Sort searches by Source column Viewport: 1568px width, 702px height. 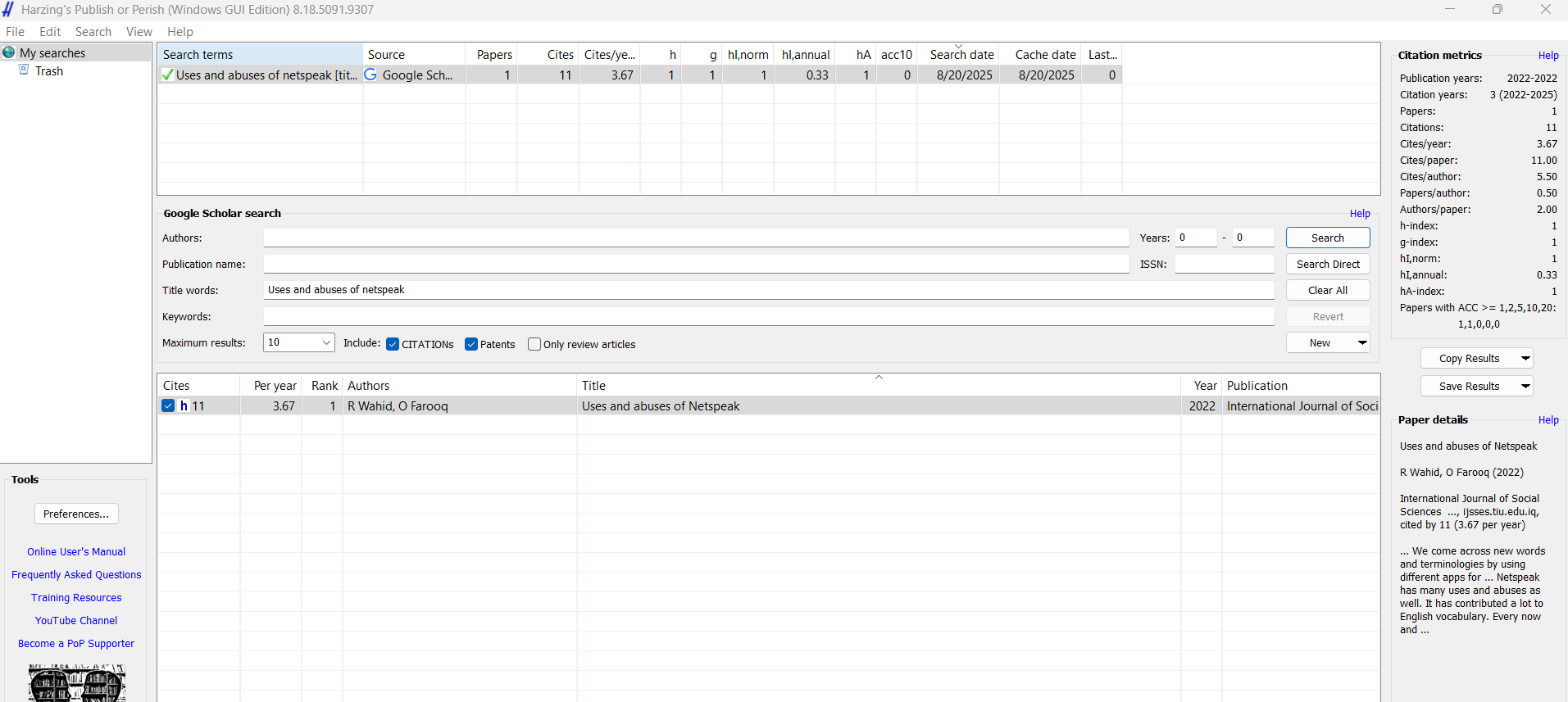(414, 54)
